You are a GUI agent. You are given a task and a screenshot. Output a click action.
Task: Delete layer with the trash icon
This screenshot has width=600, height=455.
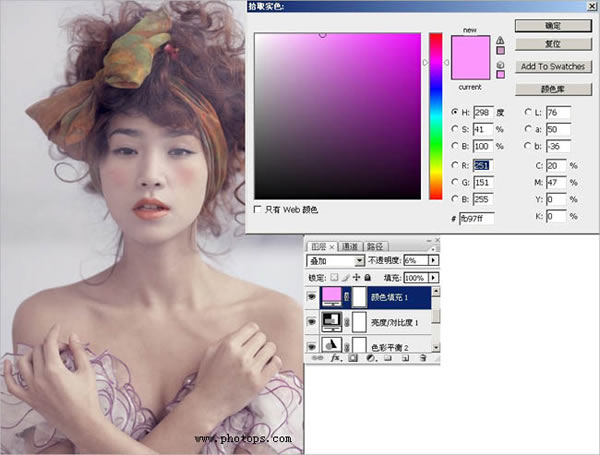[x=422, y=356]
